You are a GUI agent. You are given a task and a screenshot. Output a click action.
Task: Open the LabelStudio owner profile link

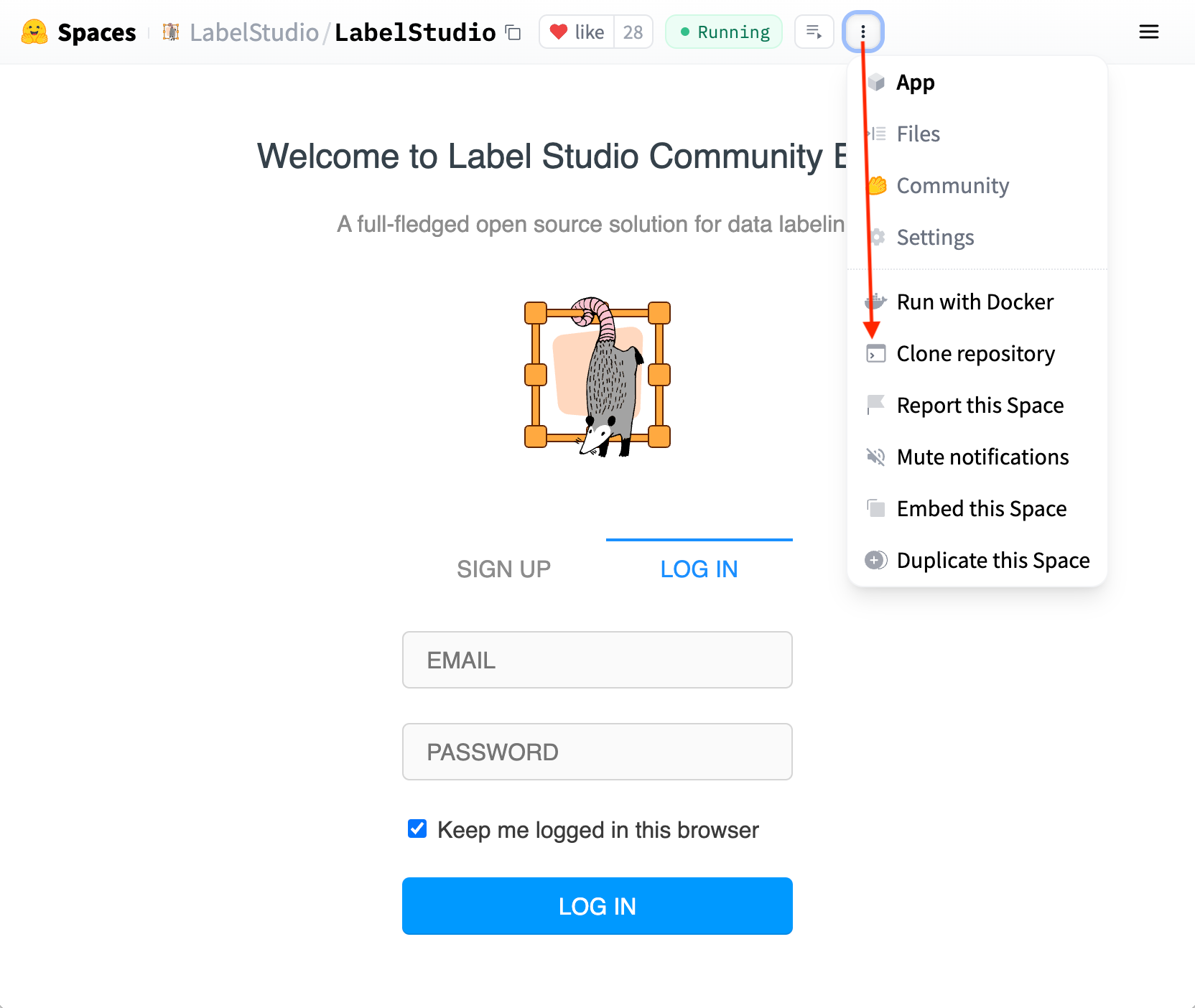(254, 32)
